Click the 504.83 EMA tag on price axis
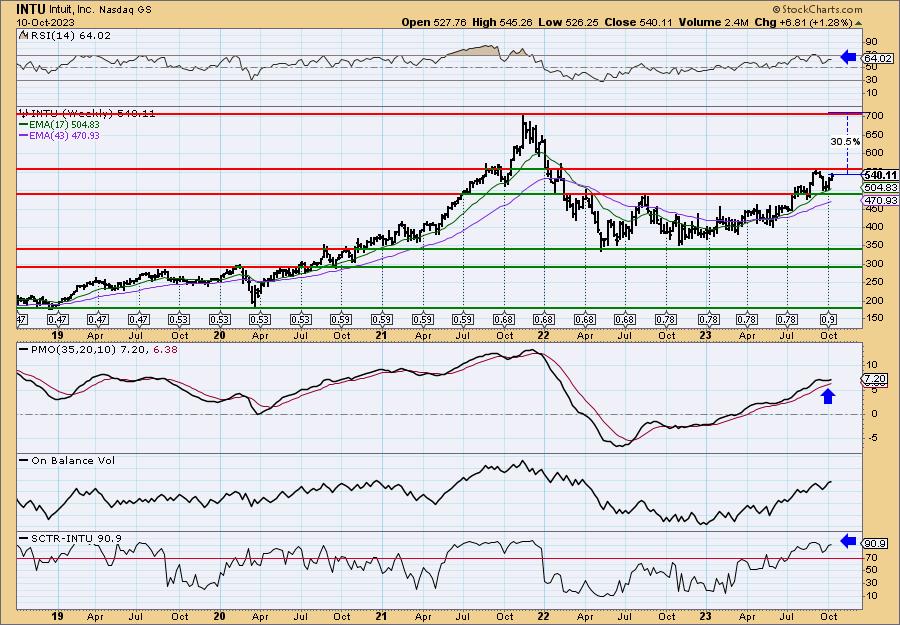 pyautogui.click(x=881, y=188)
